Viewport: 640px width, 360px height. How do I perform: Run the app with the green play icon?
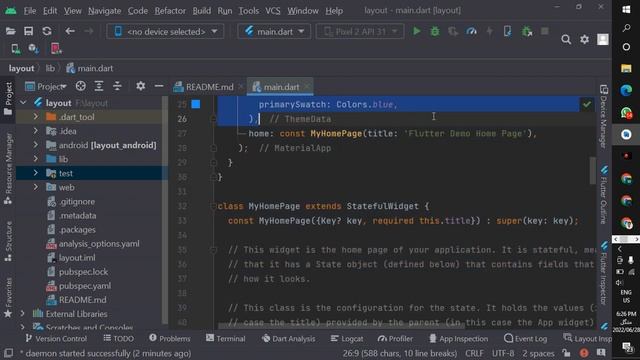416,31
